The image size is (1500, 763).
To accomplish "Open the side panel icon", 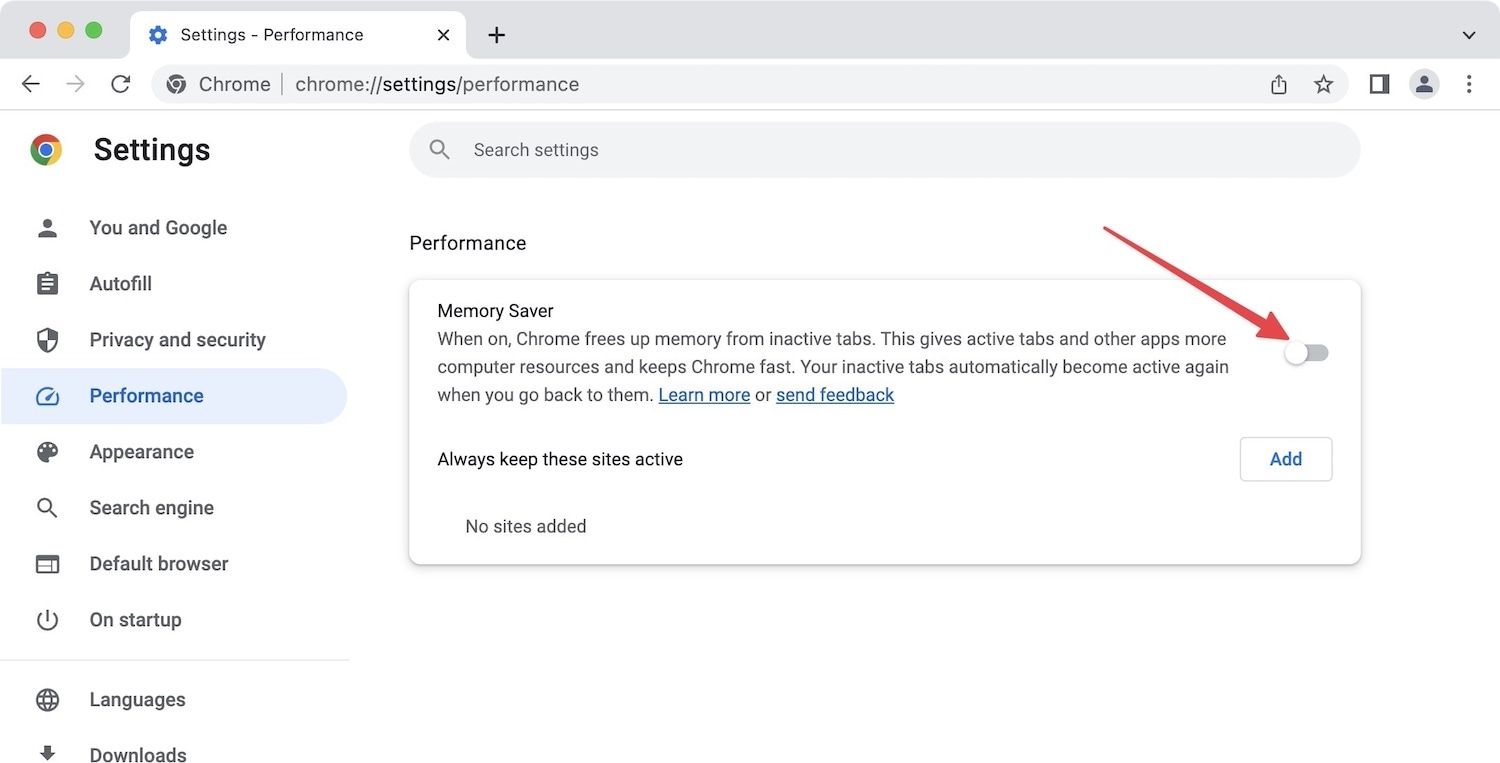I will point(1379,84).
